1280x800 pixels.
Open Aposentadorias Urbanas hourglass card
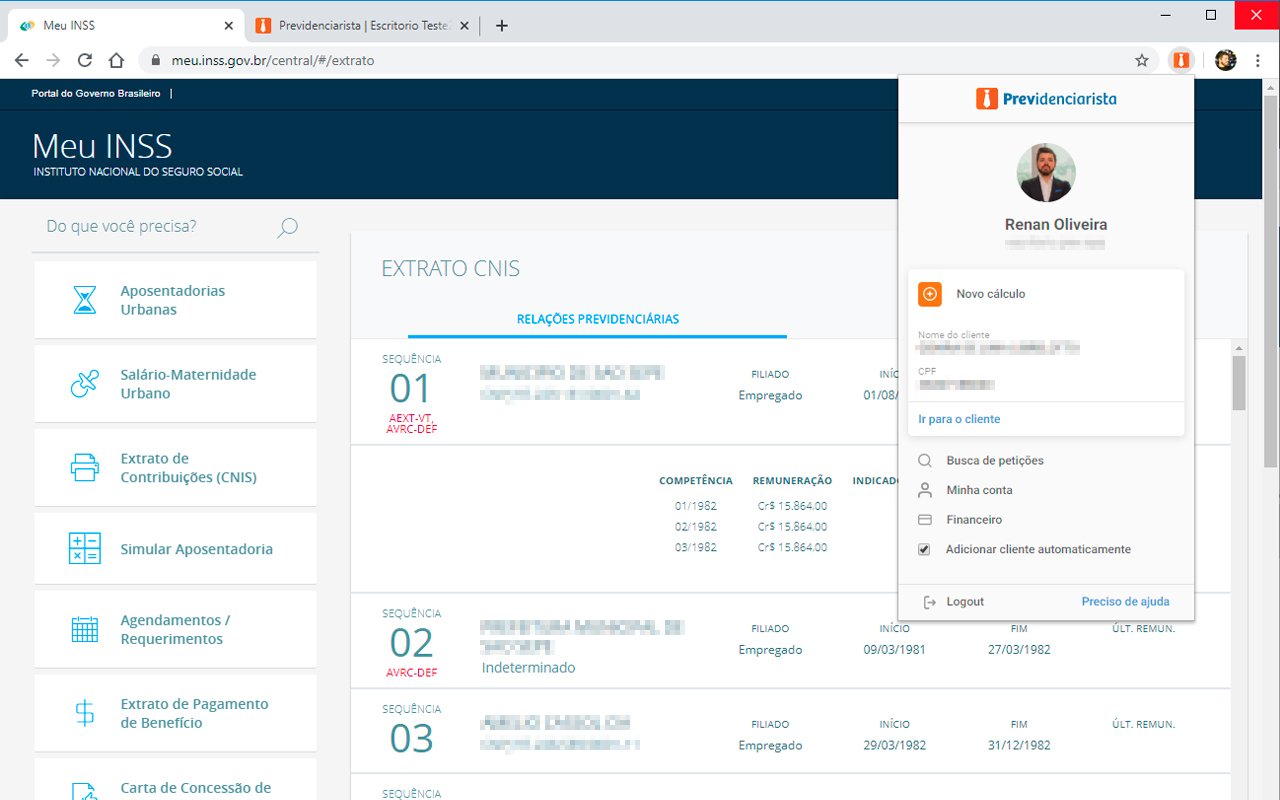click(x=85, y=300)
